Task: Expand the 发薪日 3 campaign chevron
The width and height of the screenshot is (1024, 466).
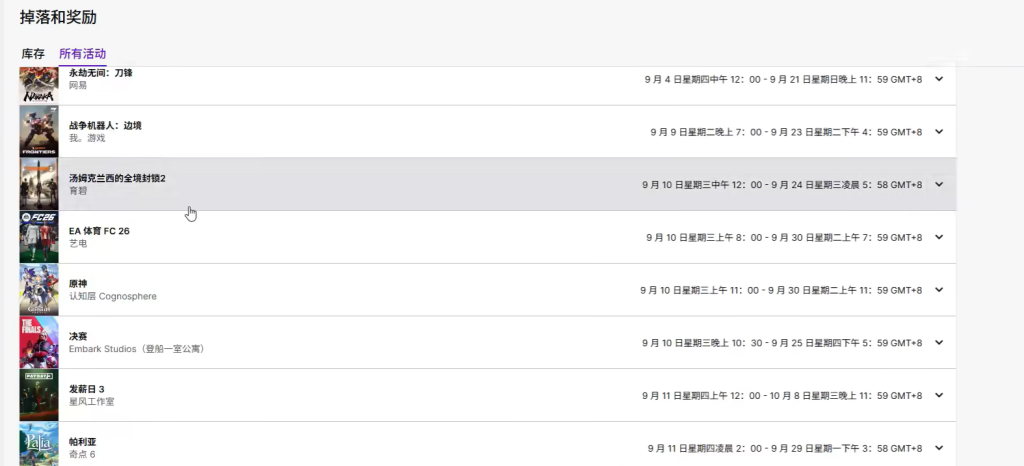Action: point(938,395)
